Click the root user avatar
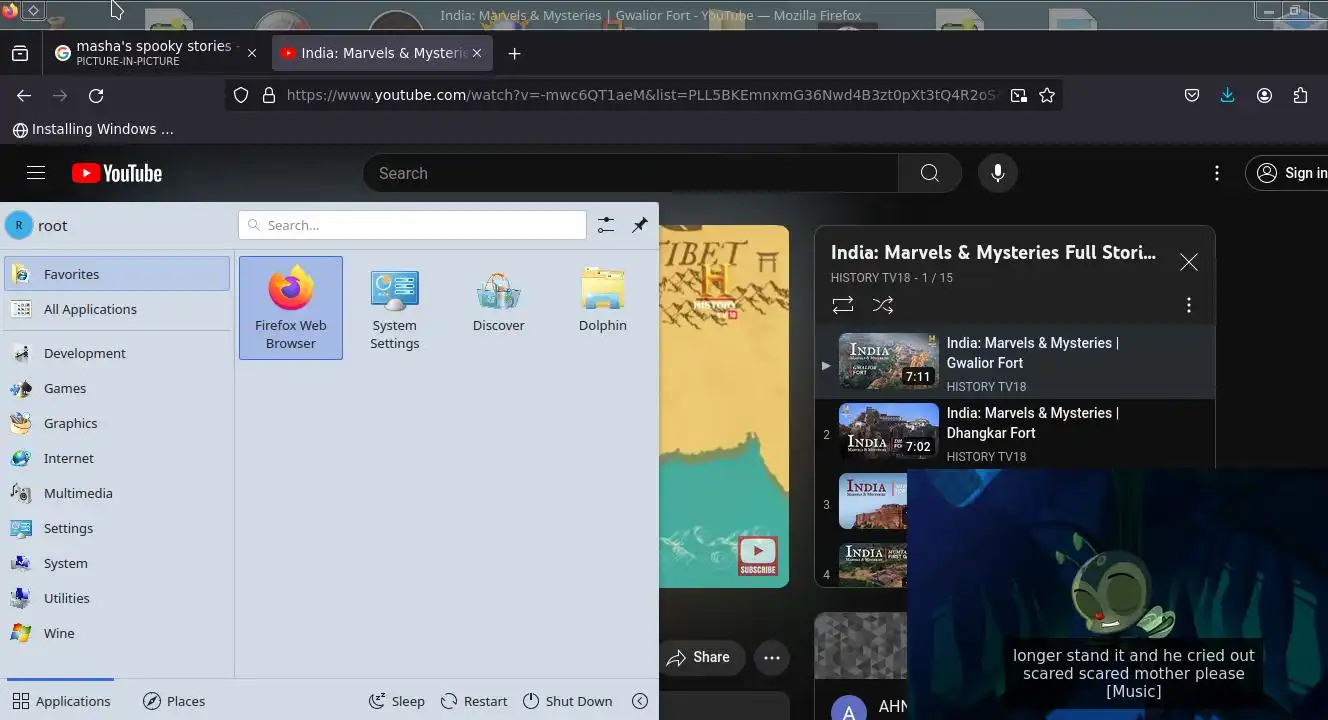Image resolution: width=1328 pixels, height=720 pixels. pyautogui.click(x=19, y=225)
